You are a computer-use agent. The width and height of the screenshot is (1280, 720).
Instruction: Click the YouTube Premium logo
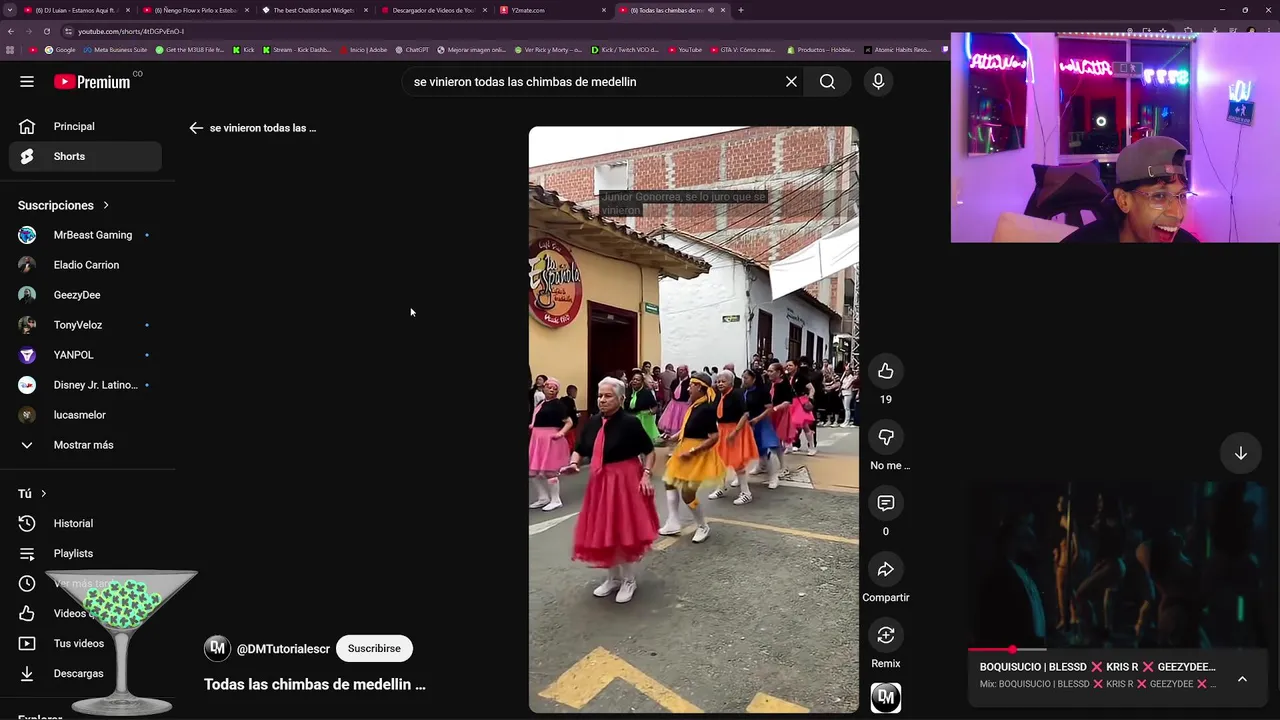pyautogui.click(x=92, y=82)
